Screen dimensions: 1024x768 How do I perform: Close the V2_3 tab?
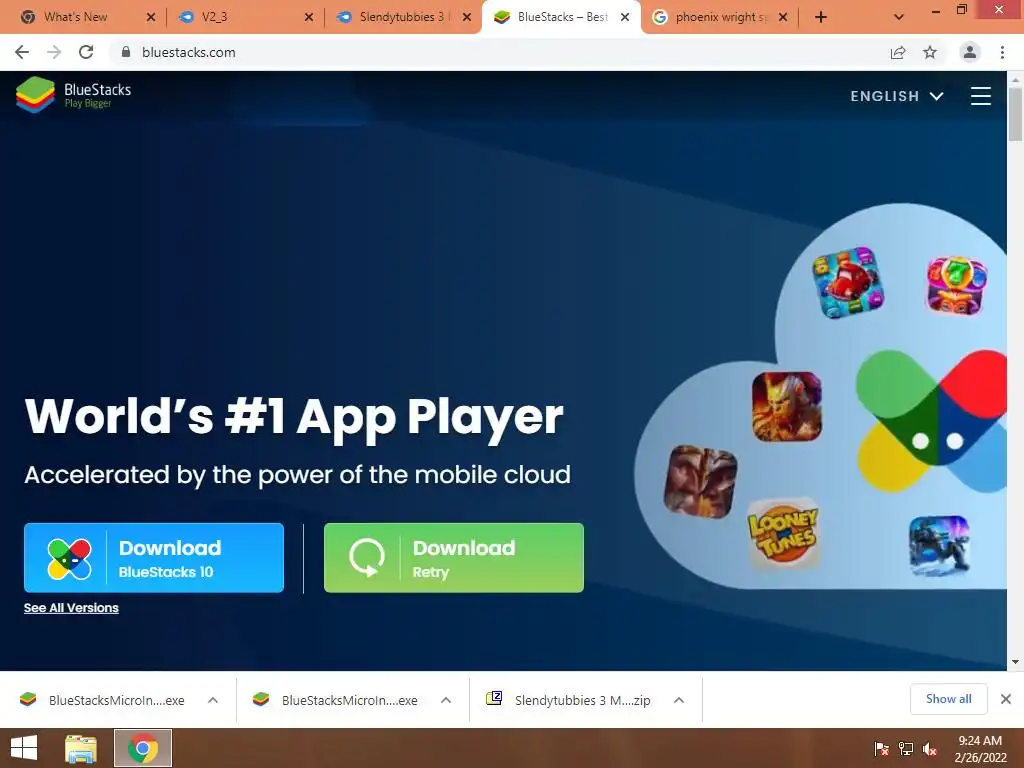pos(309,17)
